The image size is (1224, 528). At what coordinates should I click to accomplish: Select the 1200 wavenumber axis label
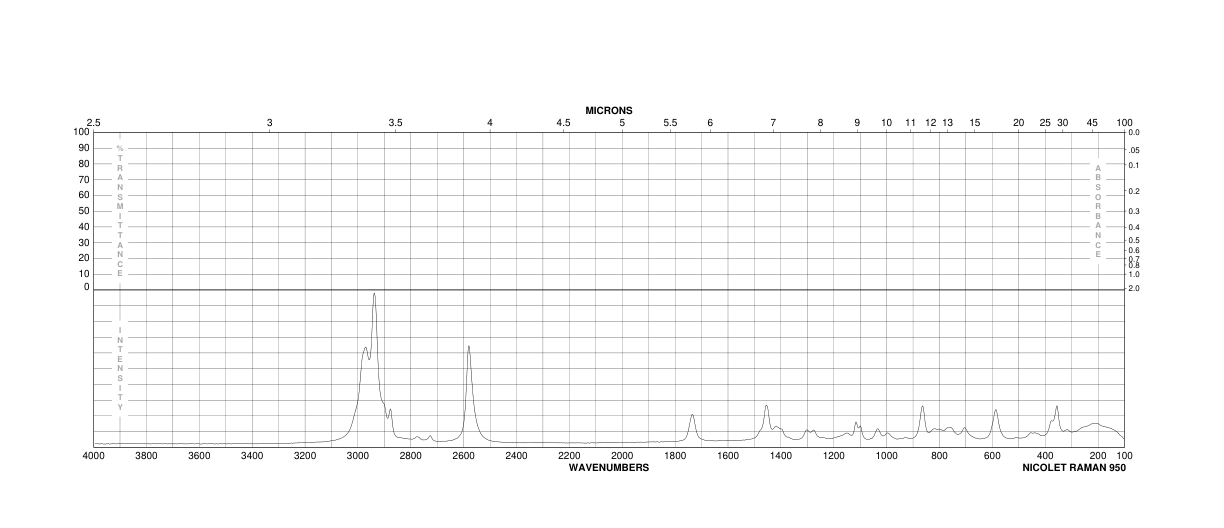[833, 456]
